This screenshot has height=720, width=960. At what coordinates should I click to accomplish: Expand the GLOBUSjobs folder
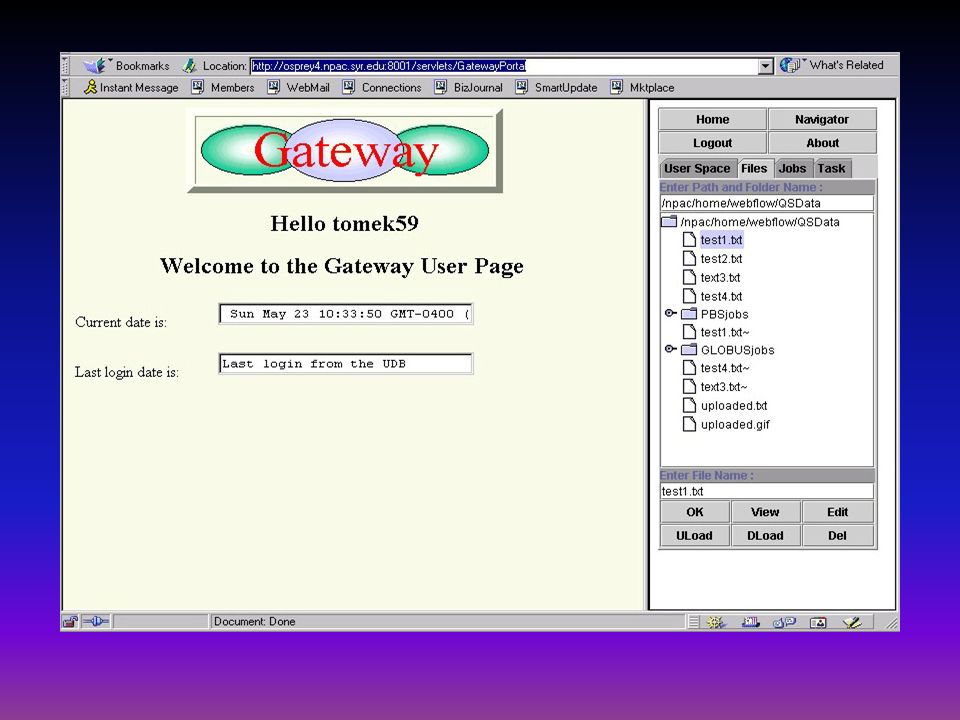670,349
